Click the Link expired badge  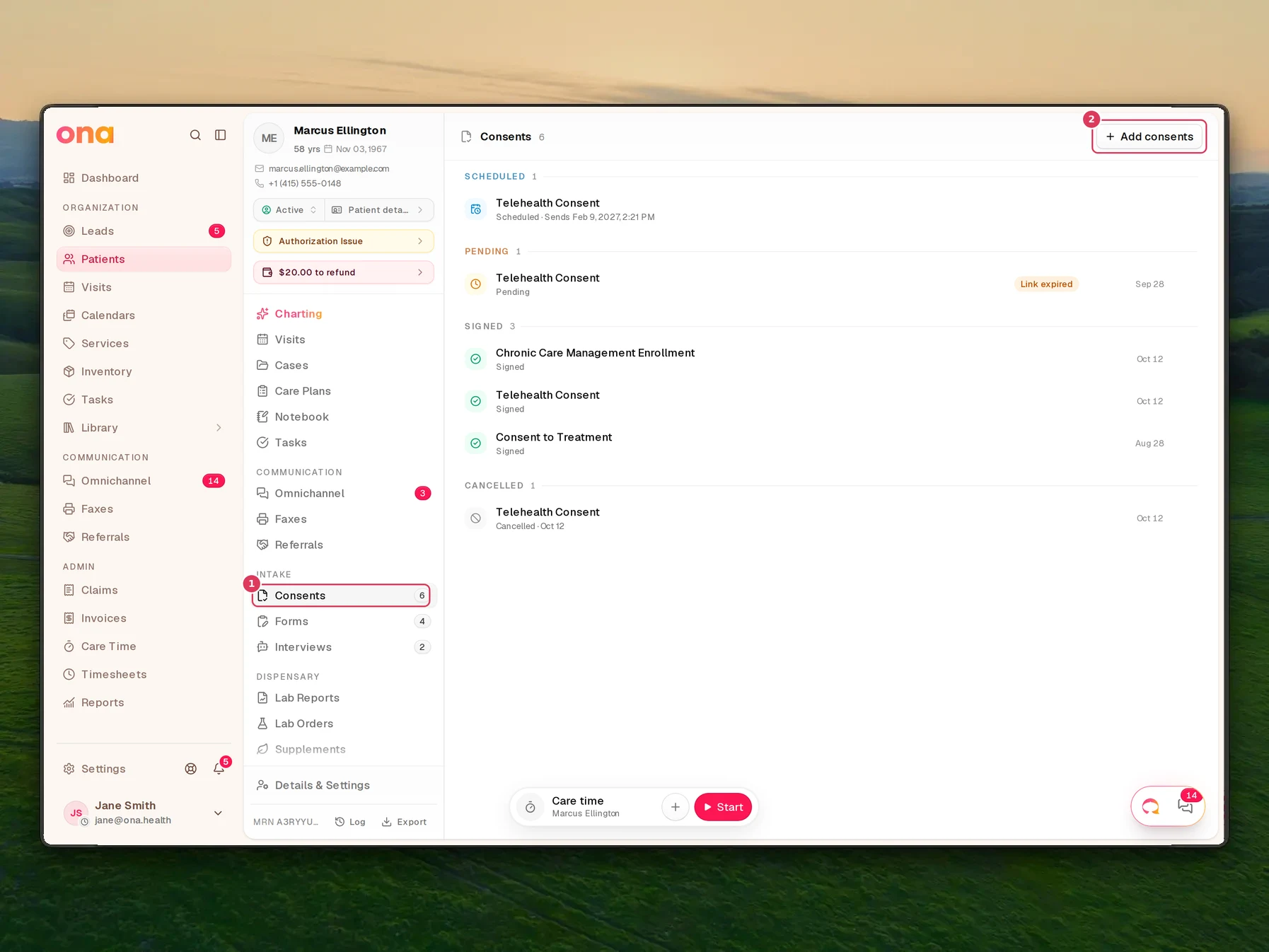tap(1046, 284)
